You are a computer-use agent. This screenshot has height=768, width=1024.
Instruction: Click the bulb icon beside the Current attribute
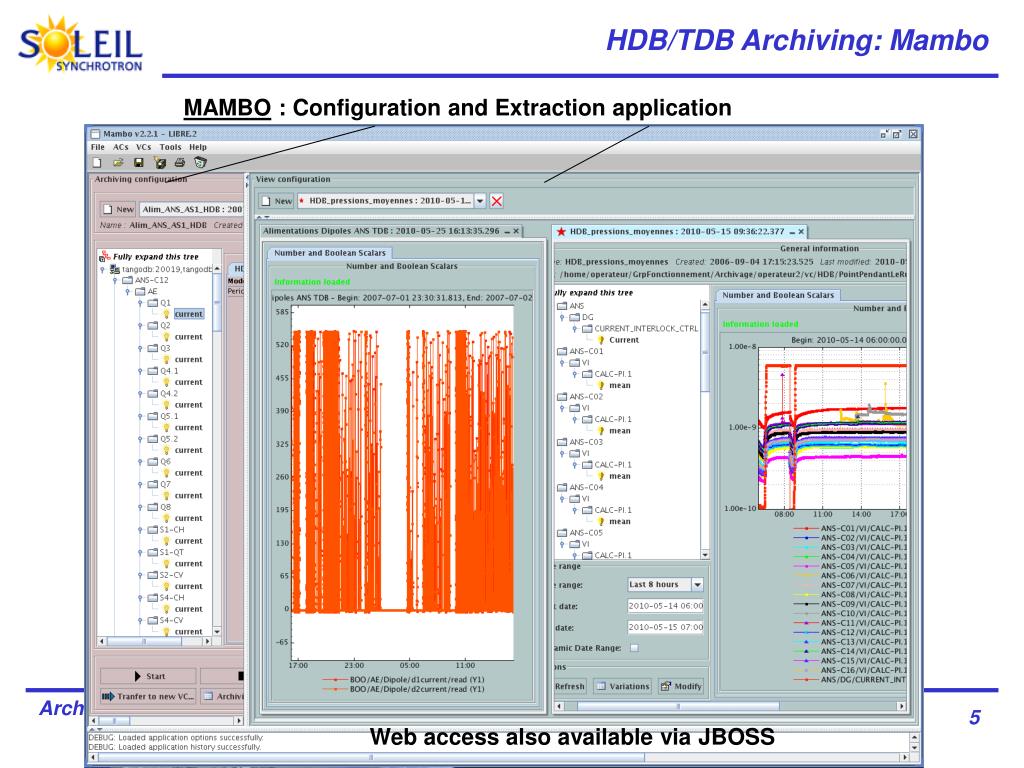pos(601,340)
